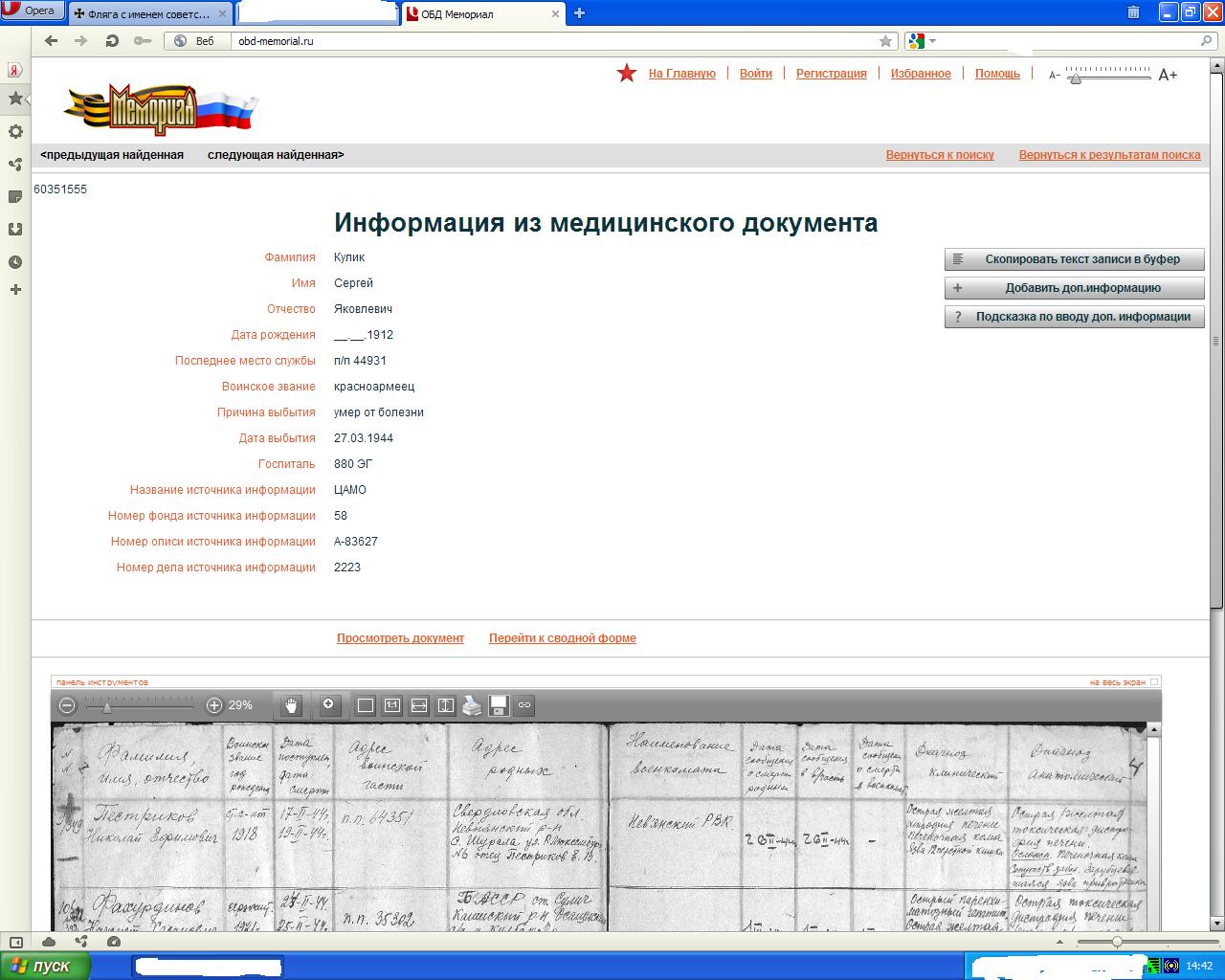Go to 'следующая найденная' record
The width and height of the screenshot is (1225, 980).
coord(276,155)
